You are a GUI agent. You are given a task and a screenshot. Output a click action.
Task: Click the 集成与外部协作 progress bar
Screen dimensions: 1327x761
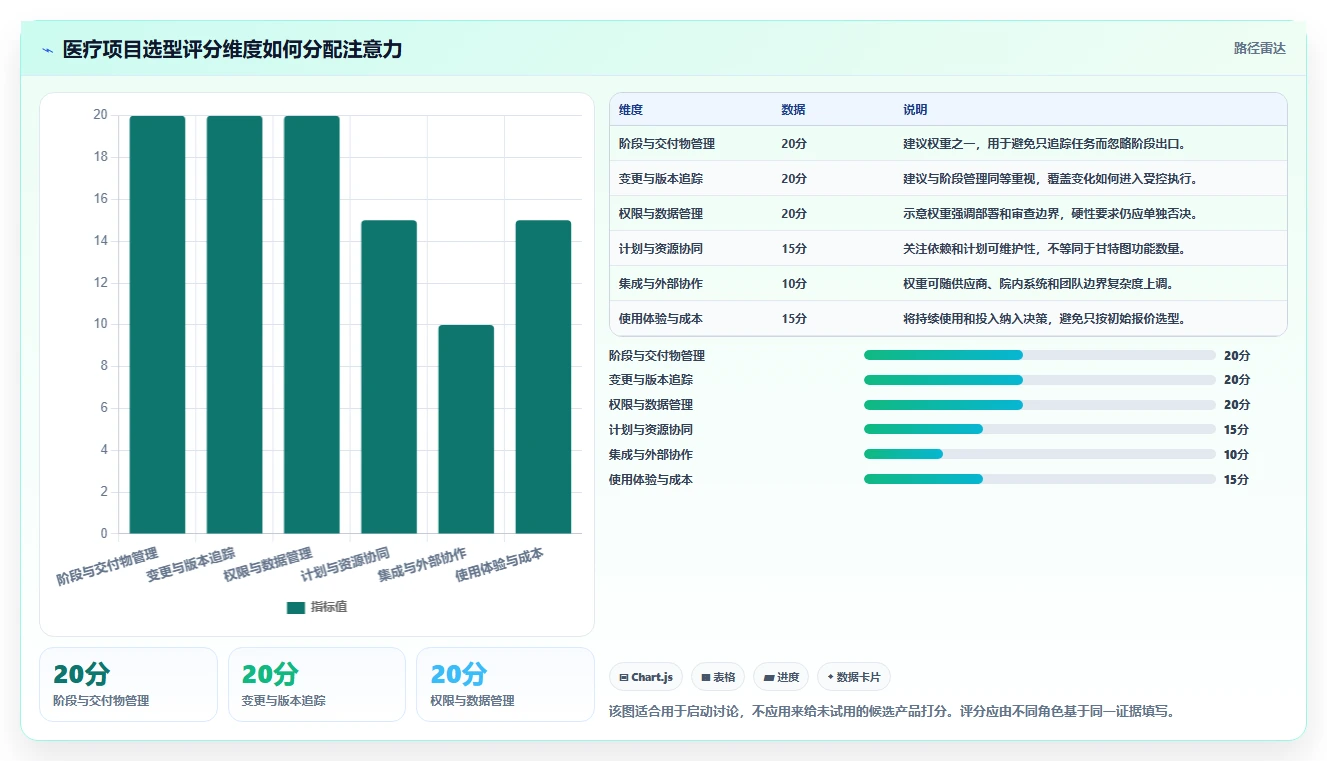[1040, 454]
